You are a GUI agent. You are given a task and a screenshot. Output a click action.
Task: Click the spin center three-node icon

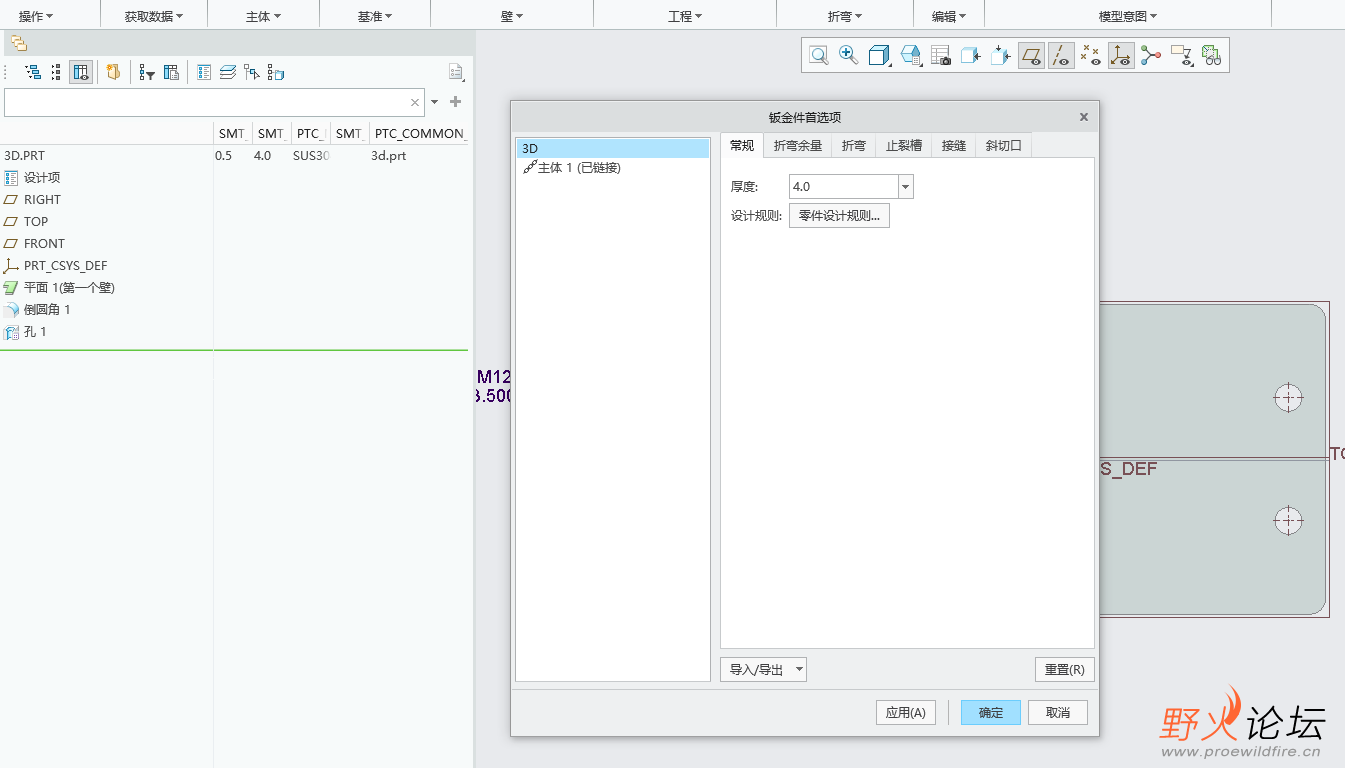click(1151, 56)
